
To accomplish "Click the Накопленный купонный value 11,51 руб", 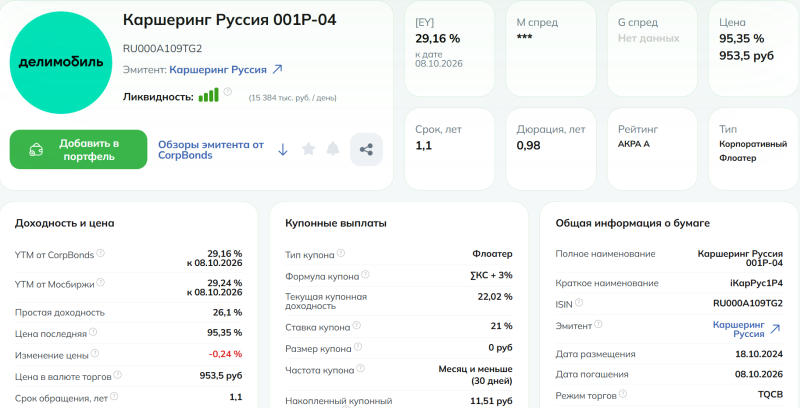I will 491,401.
